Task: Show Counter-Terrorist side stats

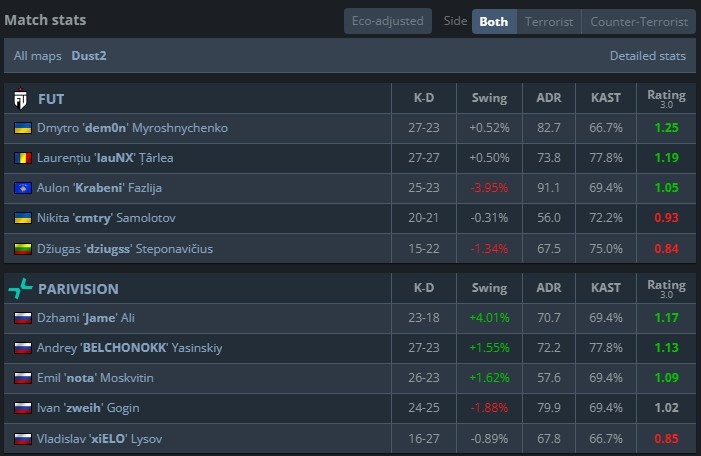Action: point(638,21)
